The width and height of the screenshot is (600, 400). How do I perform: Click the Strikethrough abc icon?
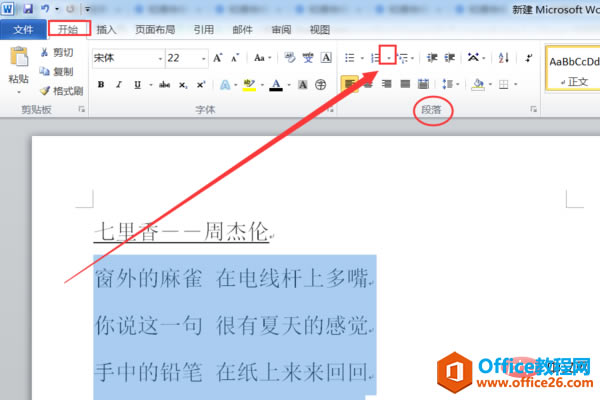(165, 85)
